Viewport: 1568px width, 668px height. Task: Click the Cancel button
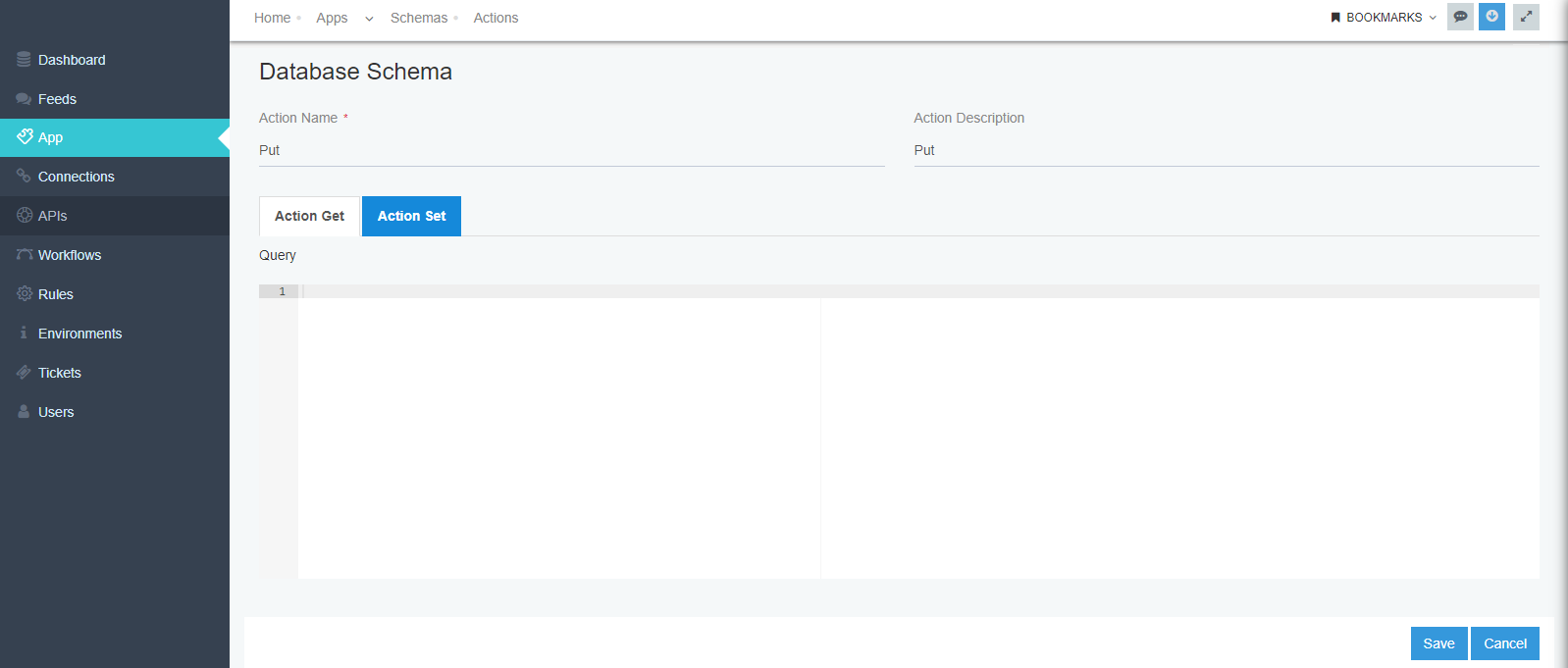(x=1505, y=643)
